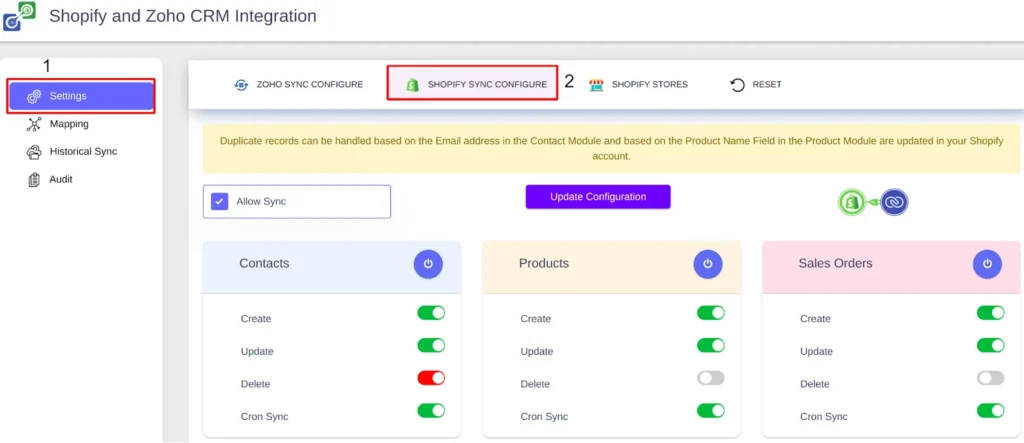Disable Create toggle under Products
The width and height of the screenshot is (1024, 443).
click(711, 313)
